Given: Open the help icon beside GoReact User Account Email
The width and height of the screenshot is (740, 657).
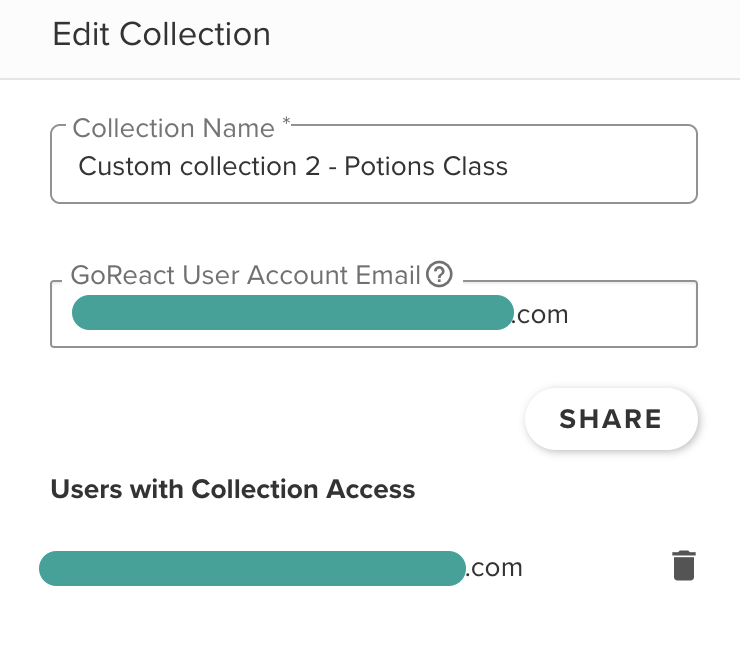Looking at the screenshot, I should coord(439,274).
